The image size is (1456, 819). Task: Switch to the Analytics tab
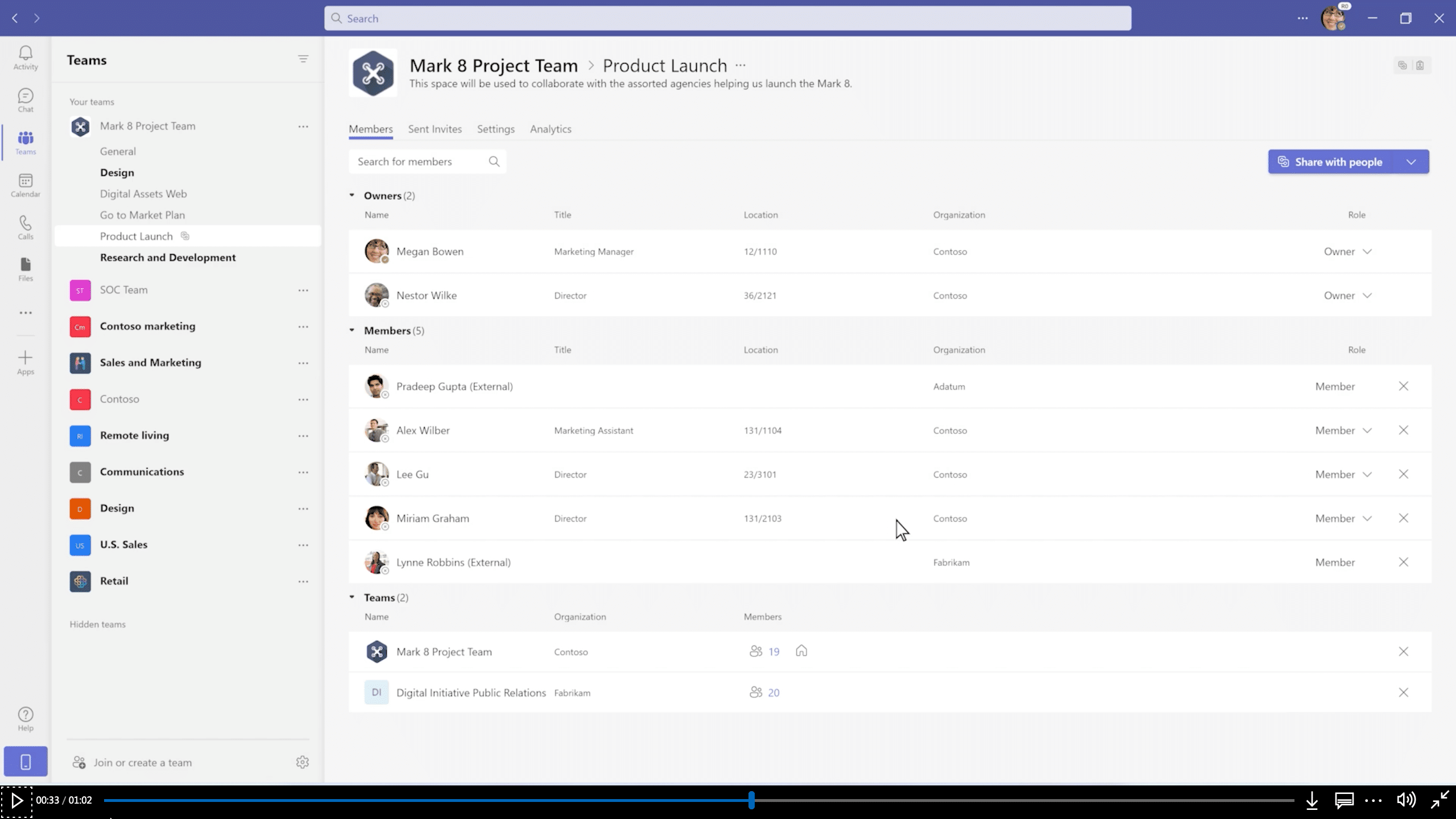tap(550, 129)
